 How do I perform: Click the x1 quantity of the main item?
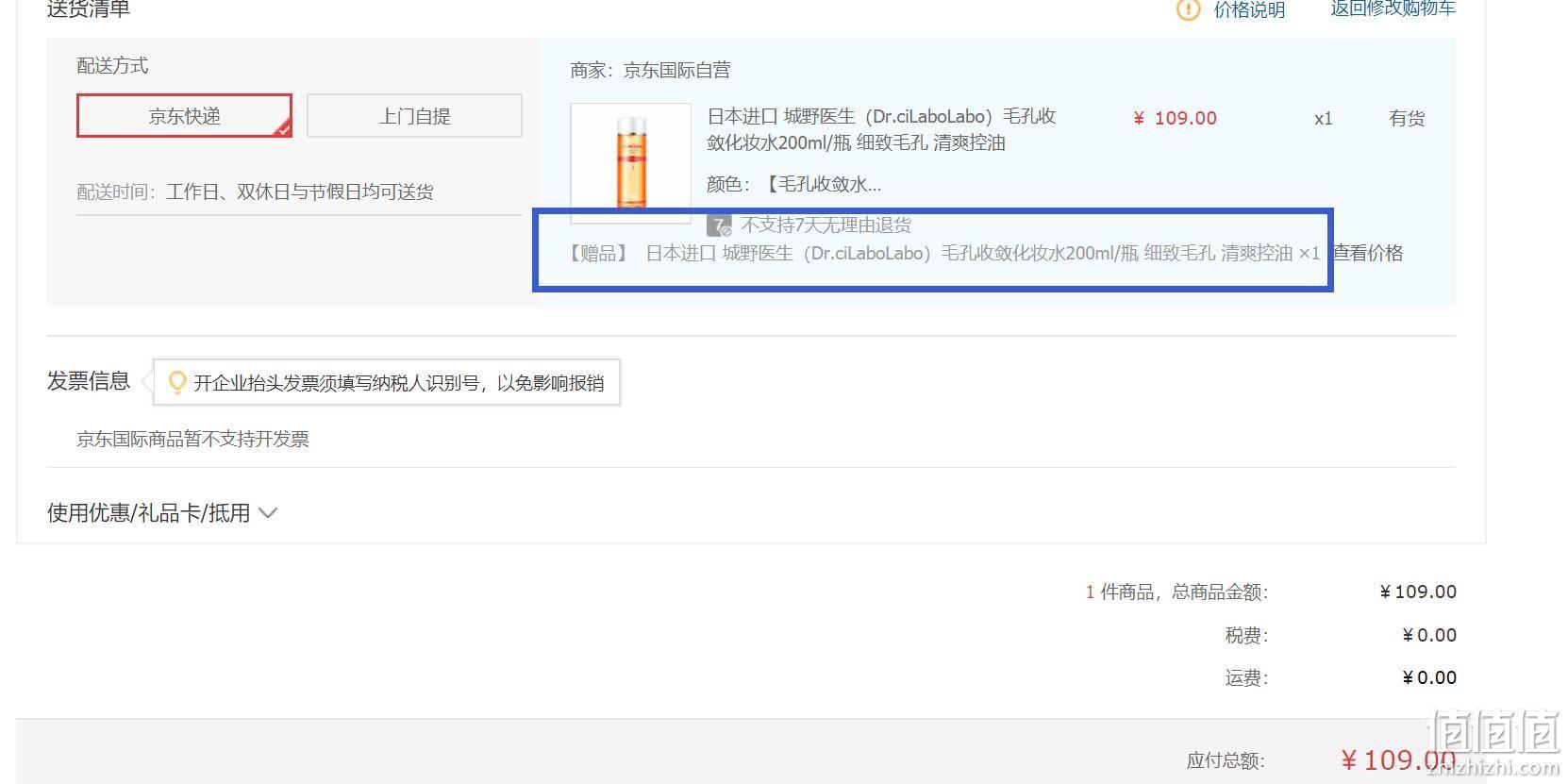pos(1323,119)
